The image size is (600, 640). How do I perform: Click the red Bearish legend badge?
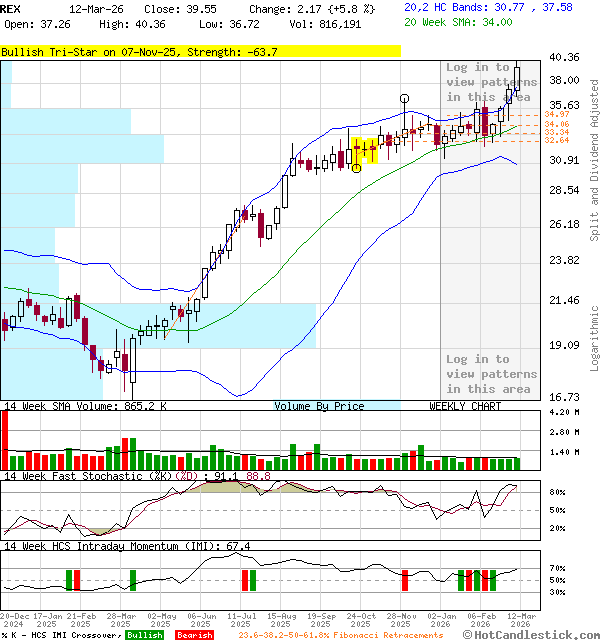(x=192, y=634)
